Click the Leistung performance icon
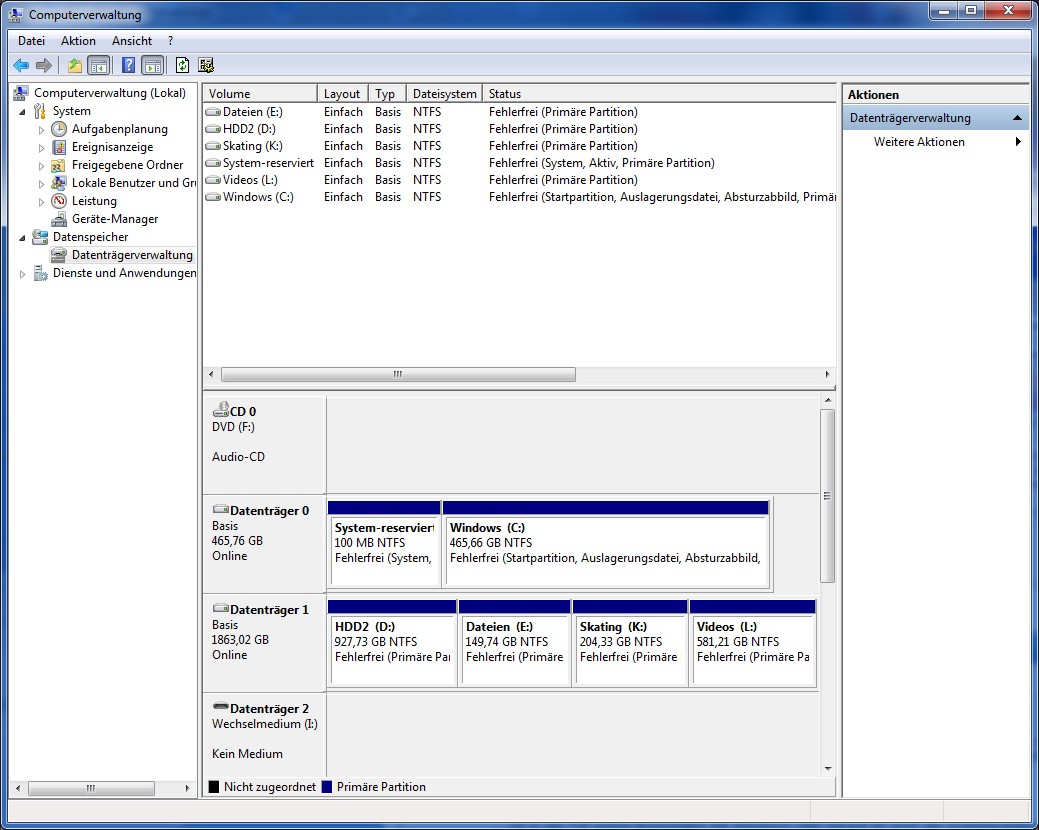Image resolution: width=1039 pixels, height=830 pixels. tap(59, 201)
